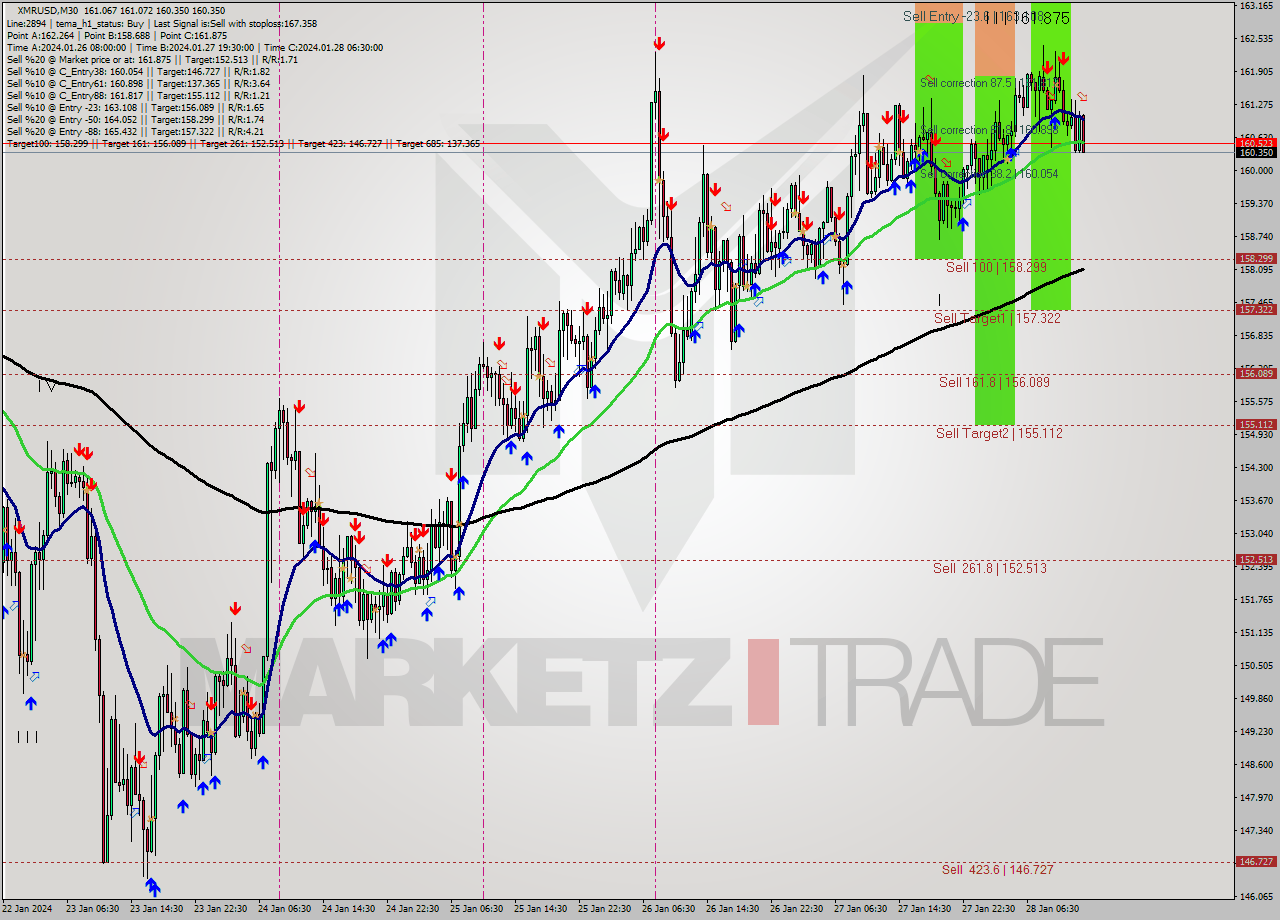
Task: Click the '24 Jan 06:30' time axis label
Action: (284, 909)
